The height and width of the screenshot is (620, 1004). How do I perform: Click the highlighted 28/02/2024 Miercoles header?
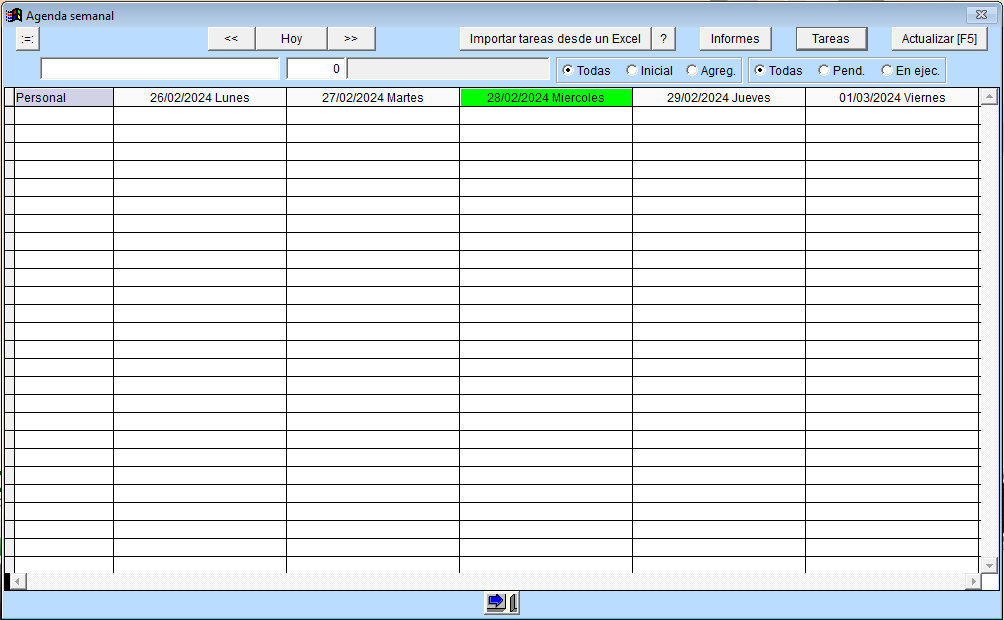tap(546, 97)
